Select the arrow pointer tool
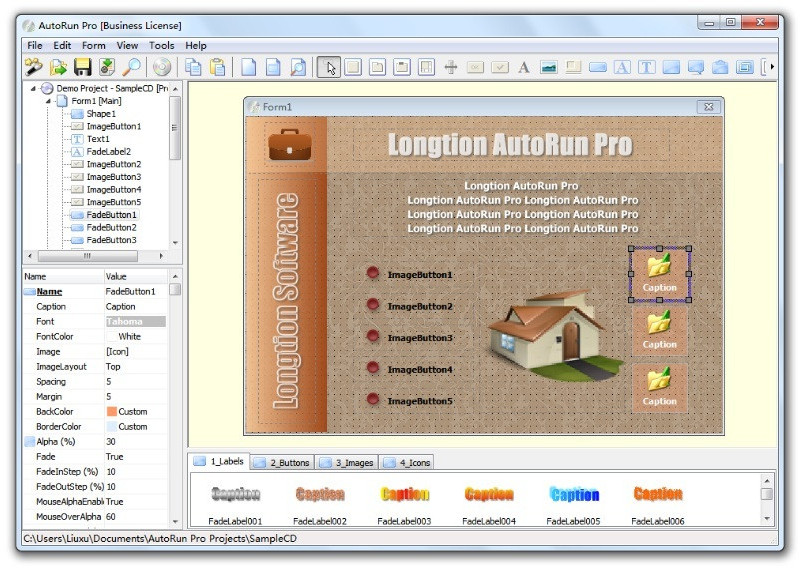The width and height of the screenshot is (800, 570). [x=329, y=67]
